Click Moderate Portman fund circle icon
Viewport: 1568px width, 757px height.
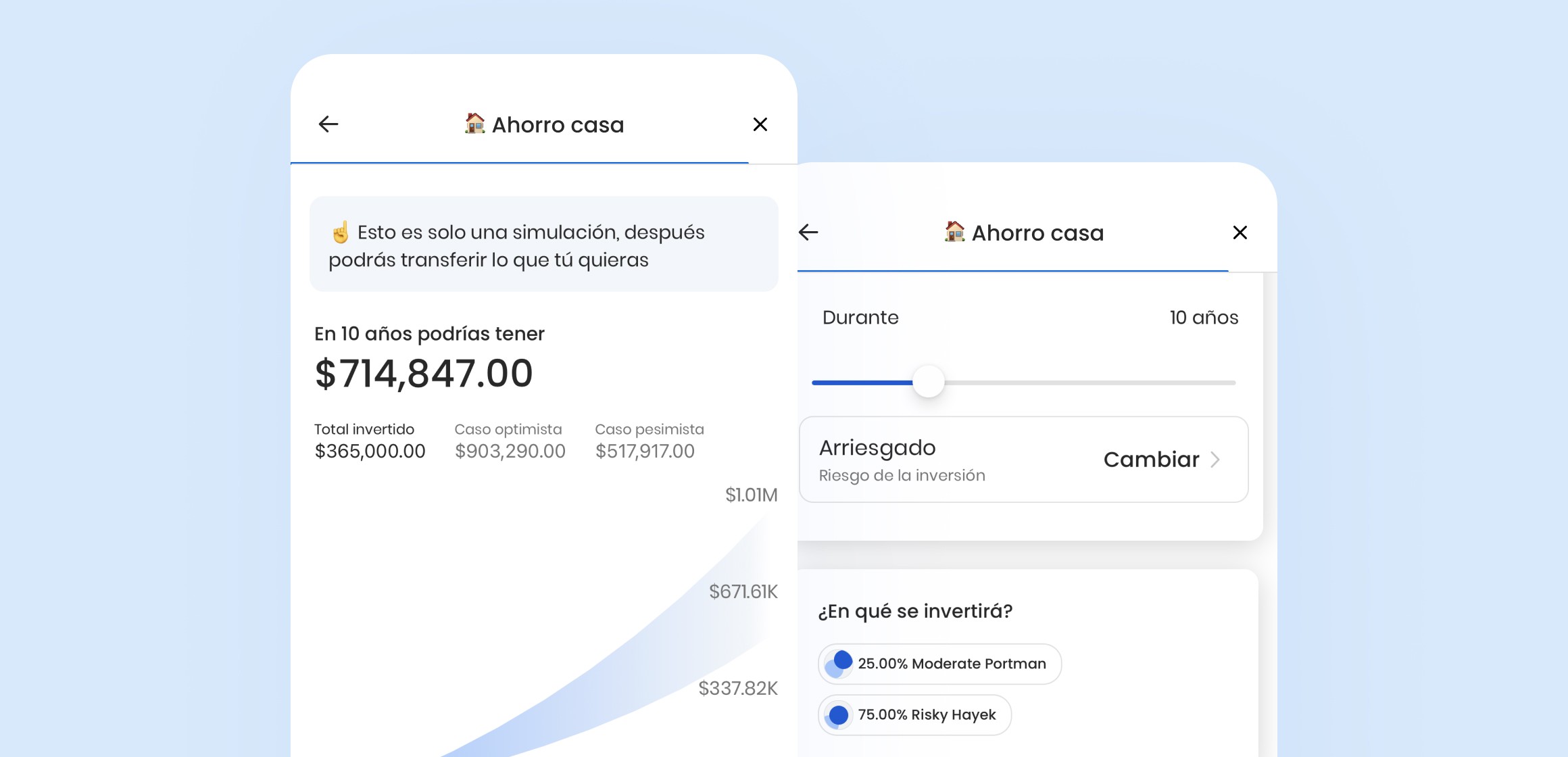tap(839, 664)
